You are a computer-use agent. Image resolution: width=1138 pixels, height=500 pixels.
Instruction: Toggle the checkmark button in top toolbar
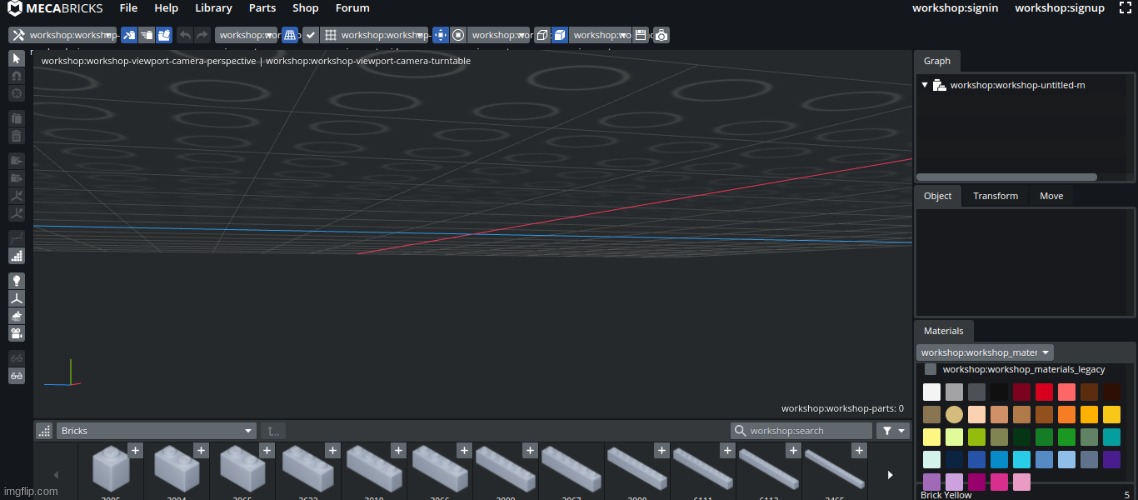(311, 35)
